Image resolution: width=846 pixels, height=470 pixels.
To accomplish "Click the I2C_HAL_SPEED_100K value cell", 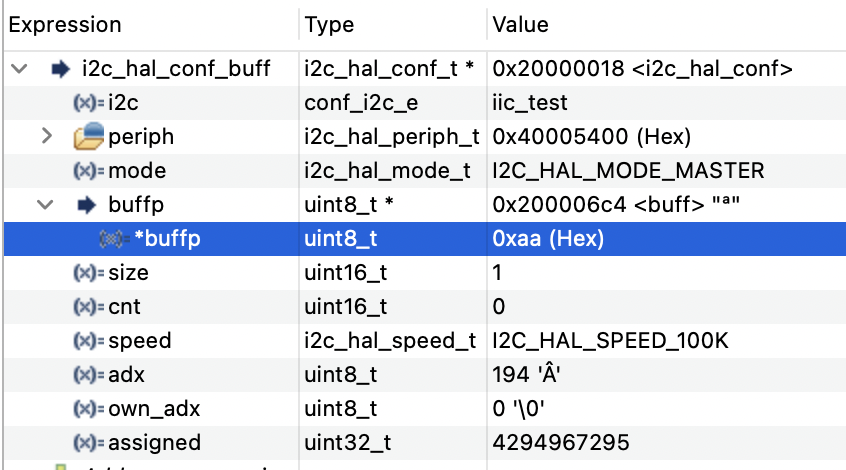I will pos(611,341).
